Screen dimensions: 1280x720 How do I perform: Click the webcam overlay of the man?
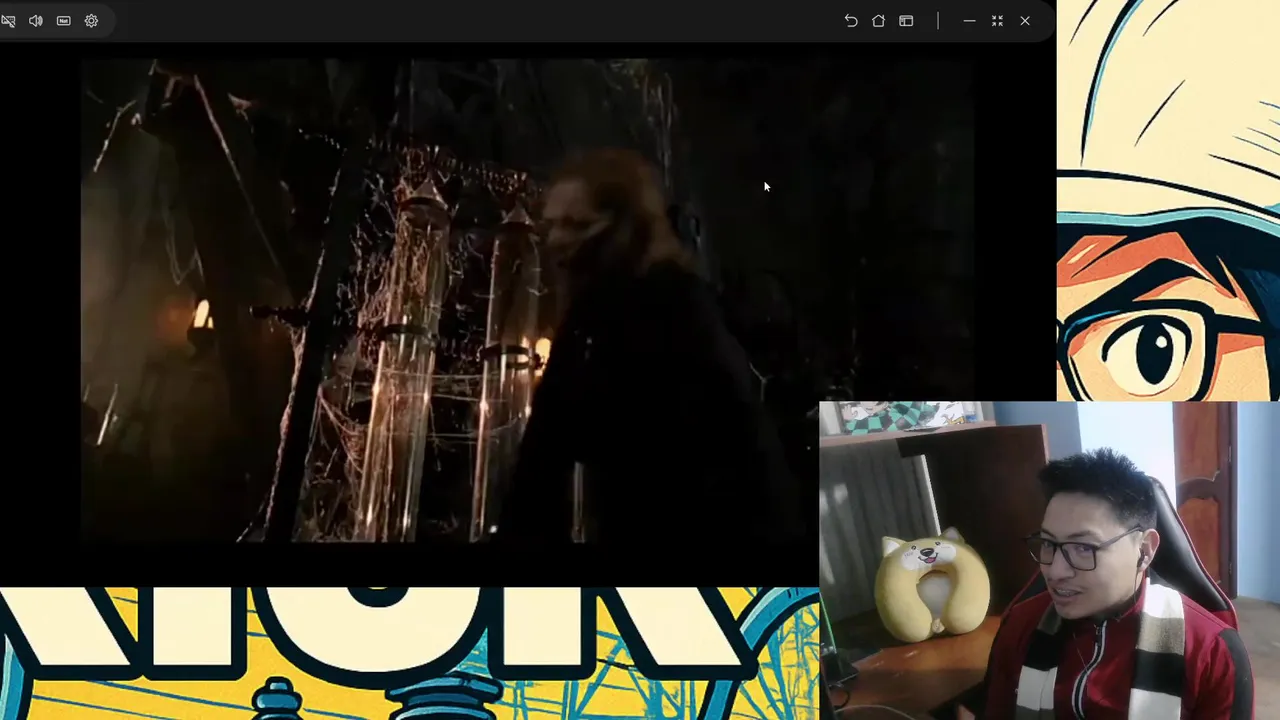1049,561
